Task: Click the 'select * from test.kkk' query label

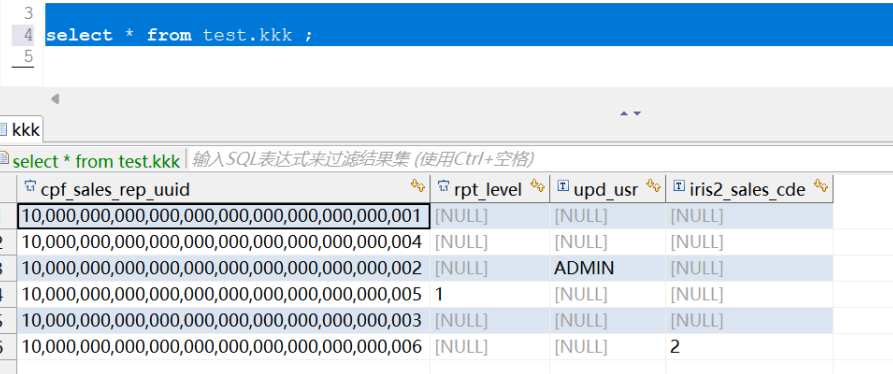Action: [96, 161]
